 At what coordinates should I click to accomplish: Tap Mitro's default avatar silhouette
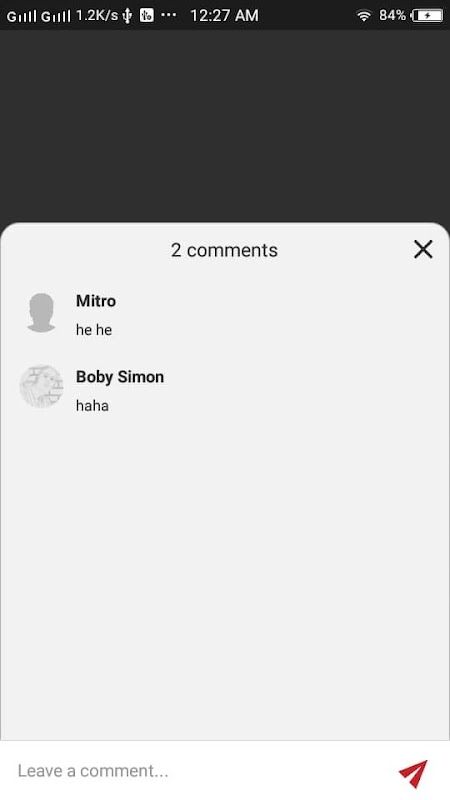pyautogui.click(x=41, y=313)
